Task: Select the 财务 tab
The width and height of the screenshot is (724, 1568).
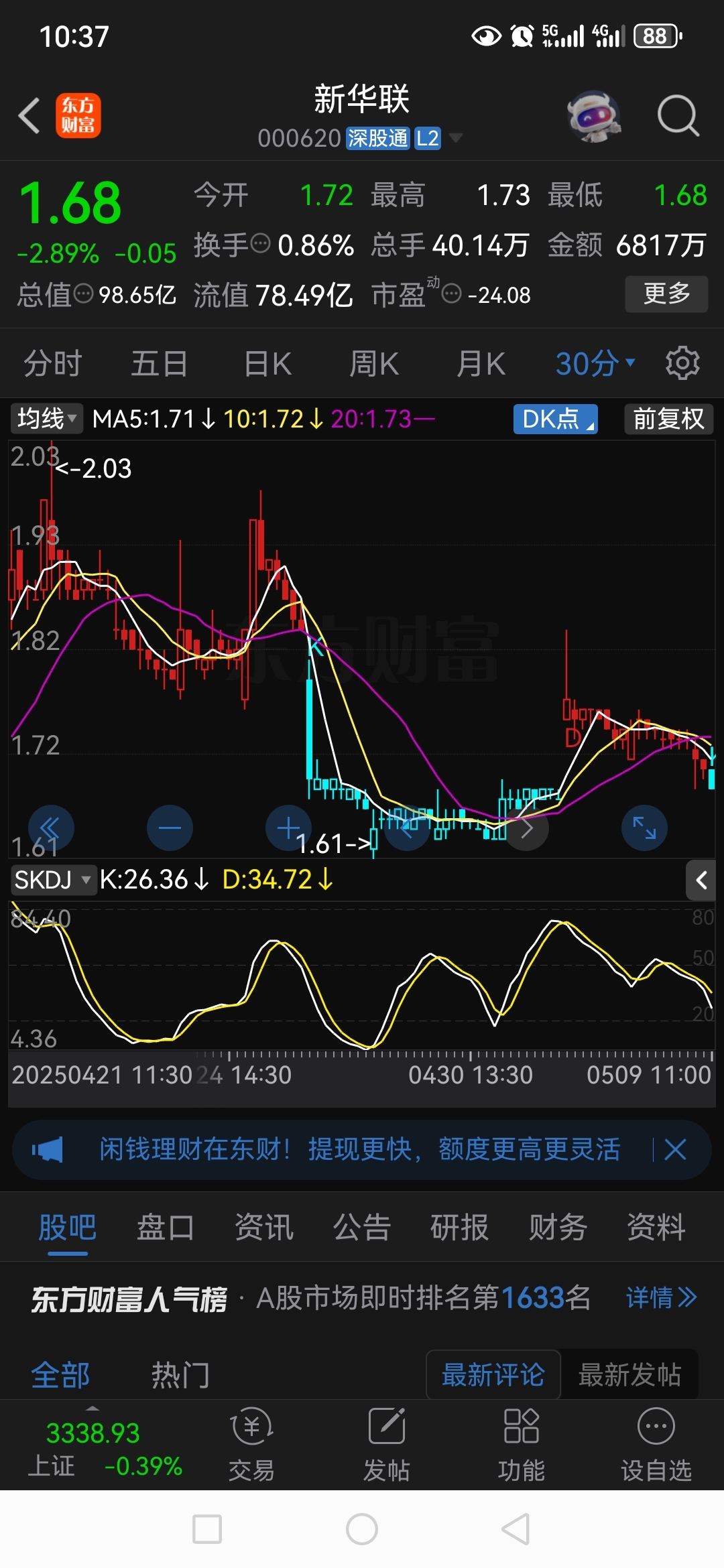Action: coord(558,1228)
